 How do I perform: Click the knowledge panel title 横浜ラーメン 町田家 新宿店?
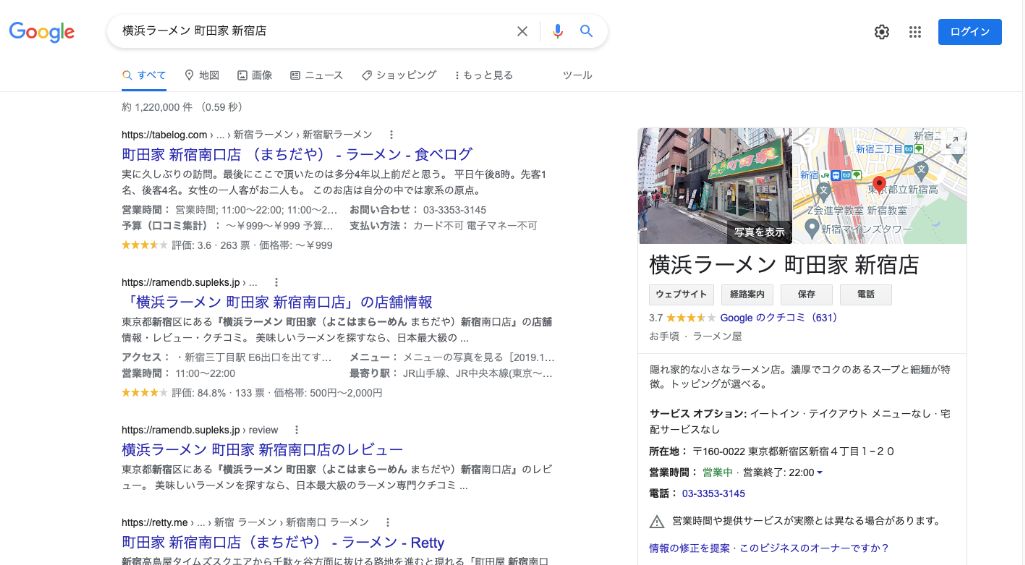tap(784, 265)
